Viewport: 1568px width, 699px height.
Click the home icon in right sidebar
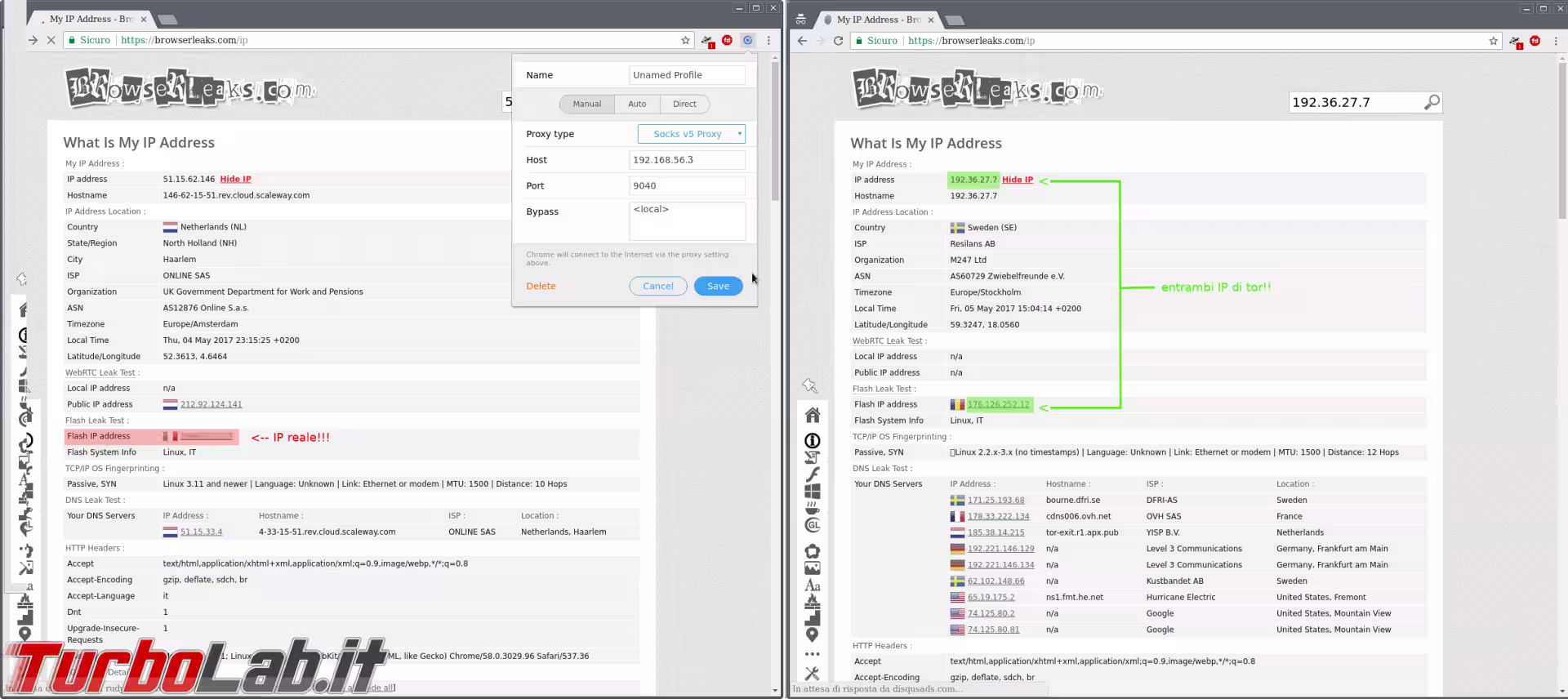coord(812,416)
